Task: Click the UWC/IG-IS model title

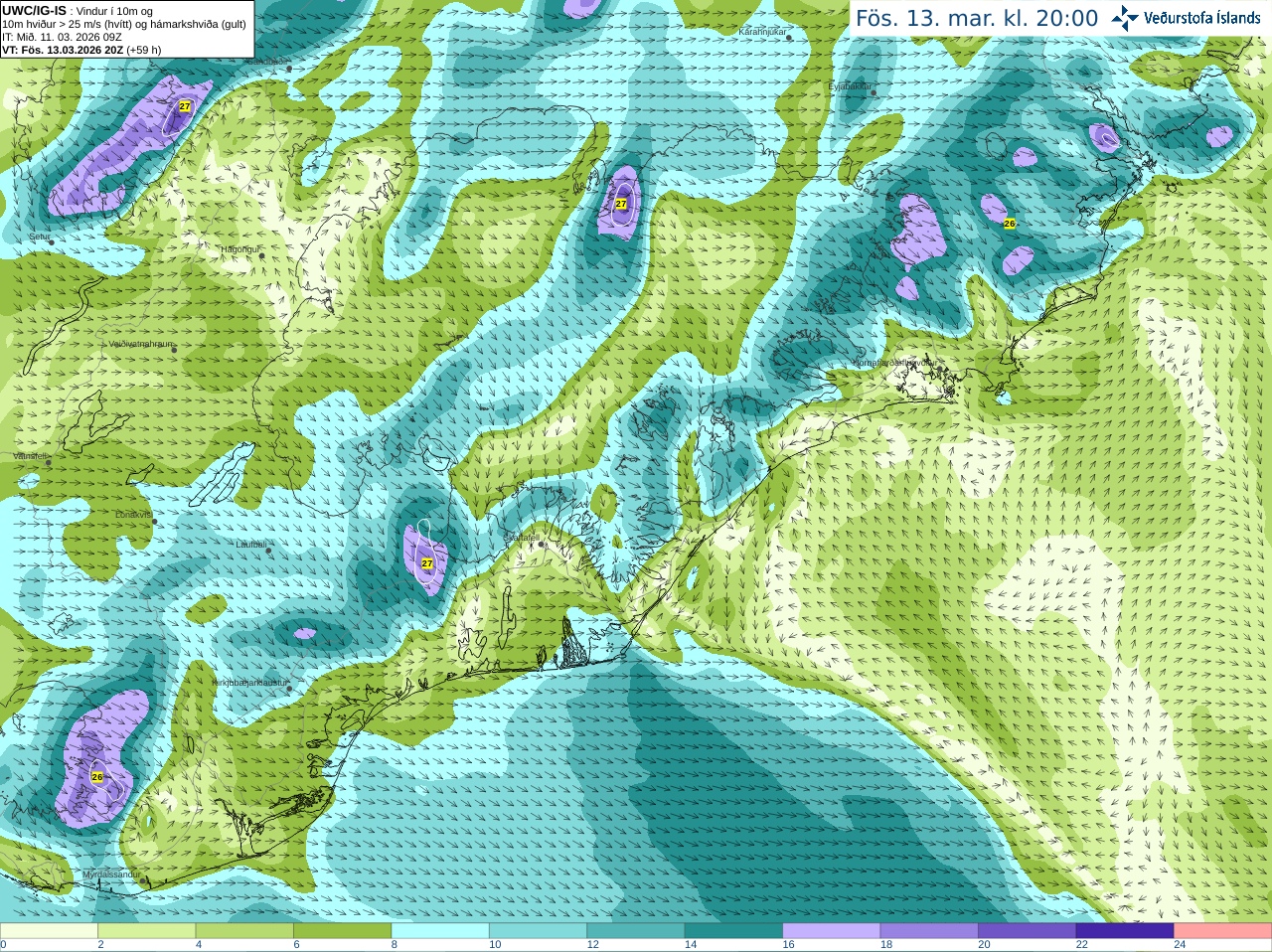Action: [35, 10]
